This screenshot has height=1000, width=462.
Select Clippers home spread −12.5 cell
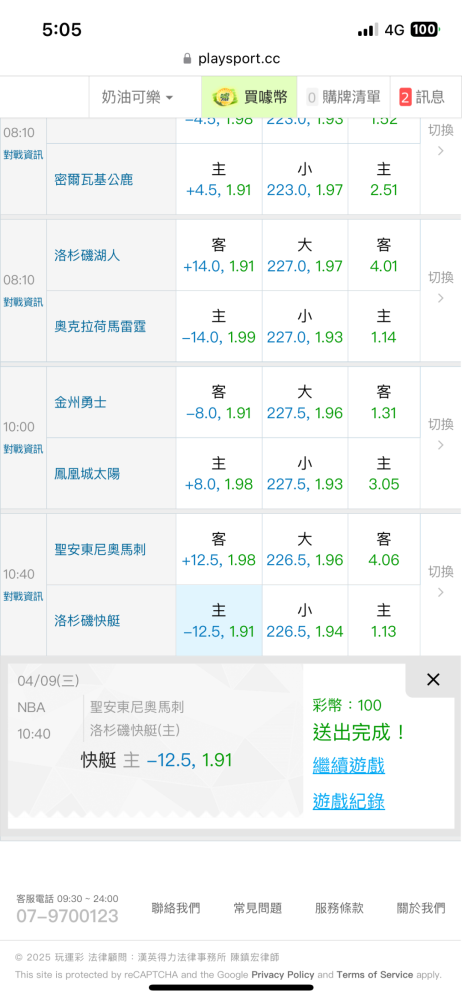219,621
